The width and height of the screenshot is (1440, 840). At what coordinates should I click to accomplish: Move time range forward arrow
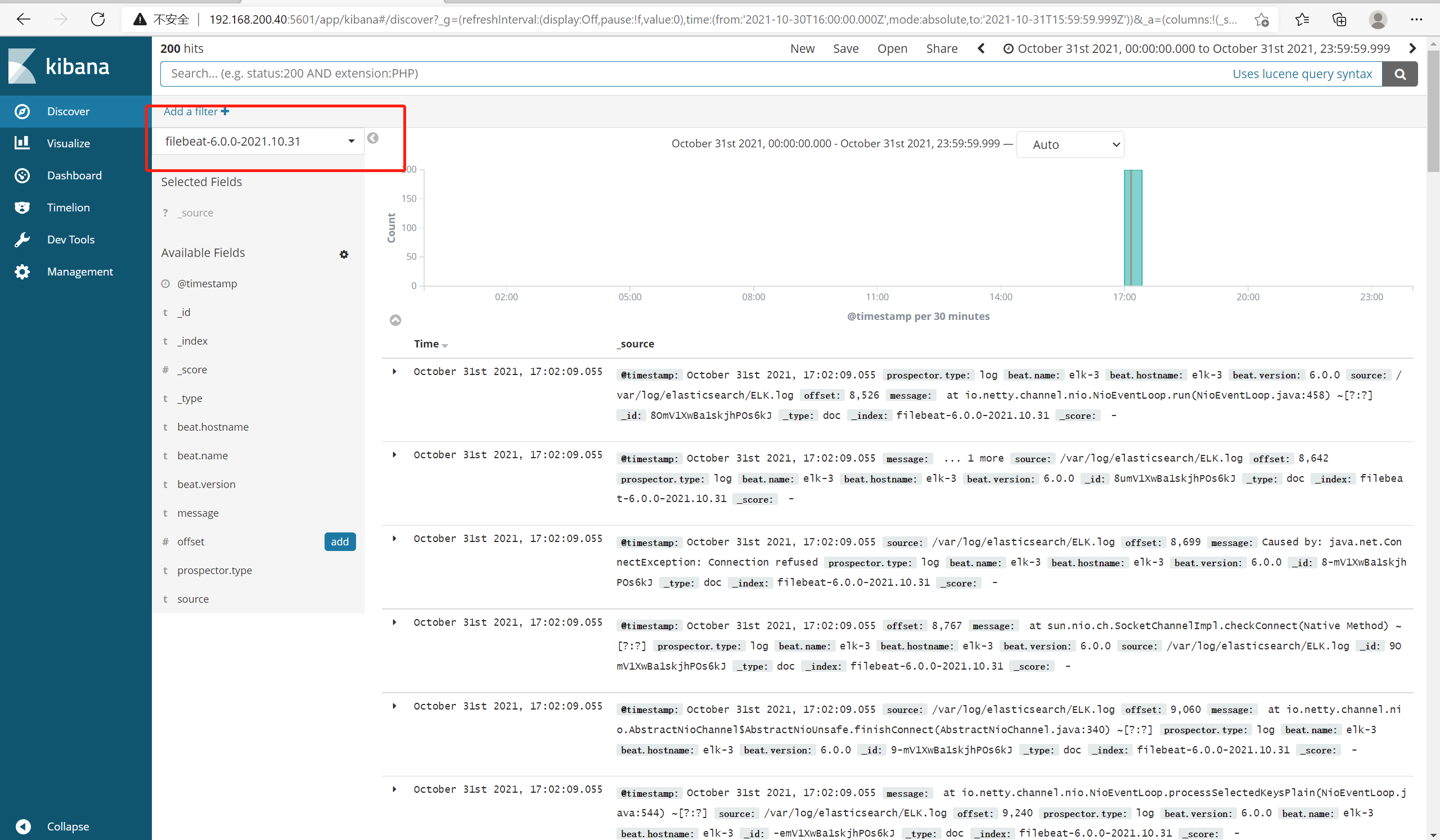pyautogui.click(x=1412, y=48)
